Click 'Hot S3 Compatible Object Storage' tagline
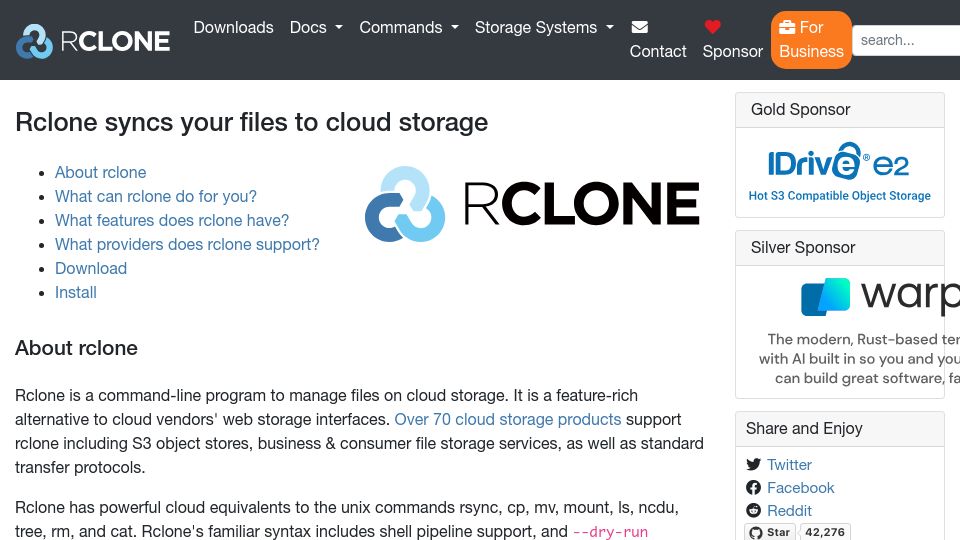 click(x=839, y=196)
